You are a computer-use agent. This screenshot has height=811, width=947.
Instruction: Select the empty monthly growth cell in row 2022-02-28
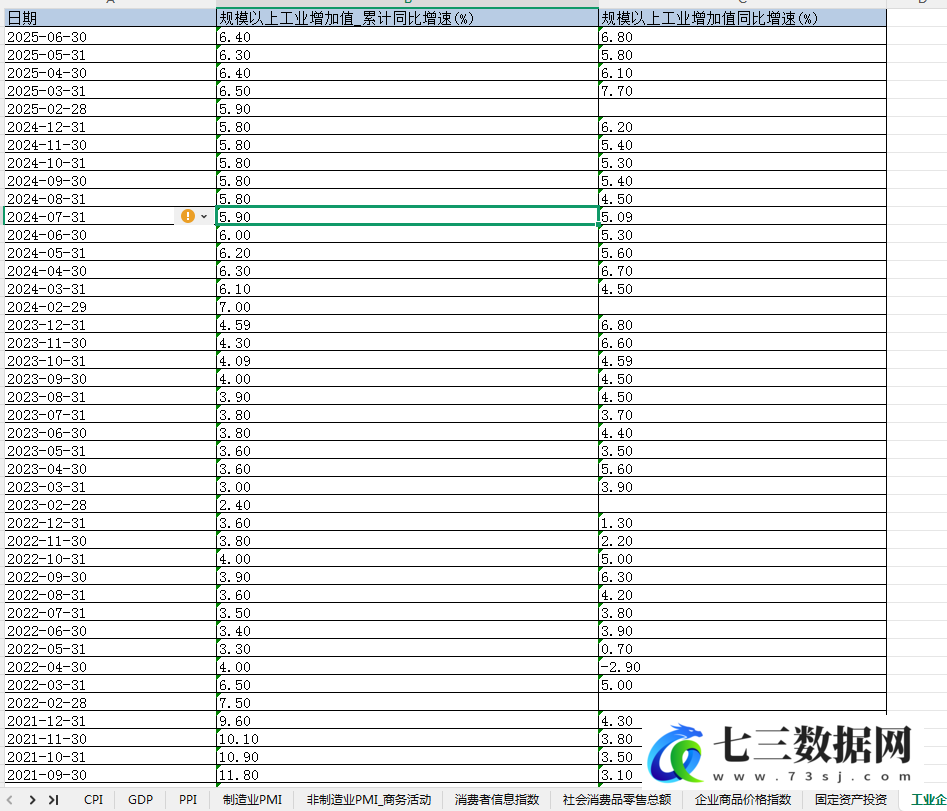743,703
